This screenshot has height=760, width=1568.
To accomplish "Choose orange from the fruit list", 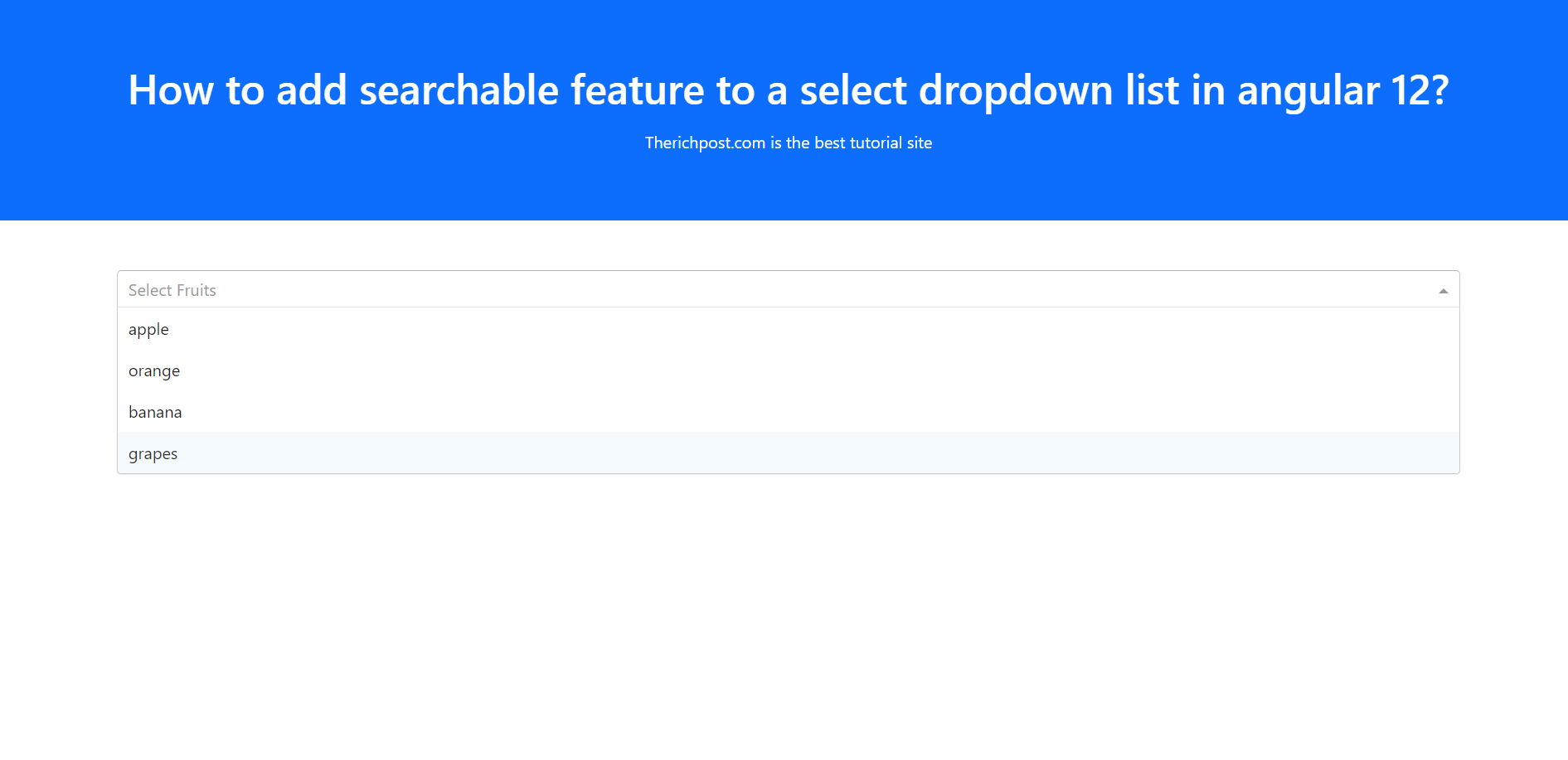I will pos(154,370).
